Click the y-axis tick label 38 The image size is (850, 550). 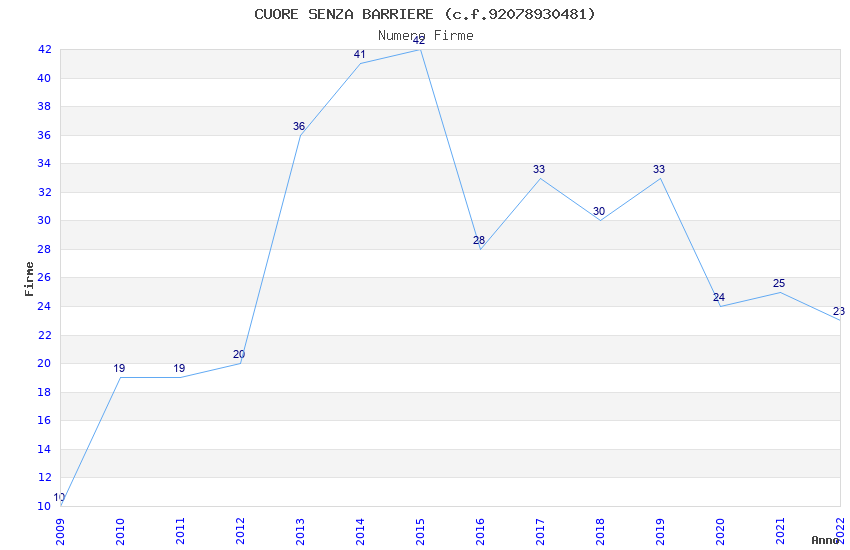44,106
